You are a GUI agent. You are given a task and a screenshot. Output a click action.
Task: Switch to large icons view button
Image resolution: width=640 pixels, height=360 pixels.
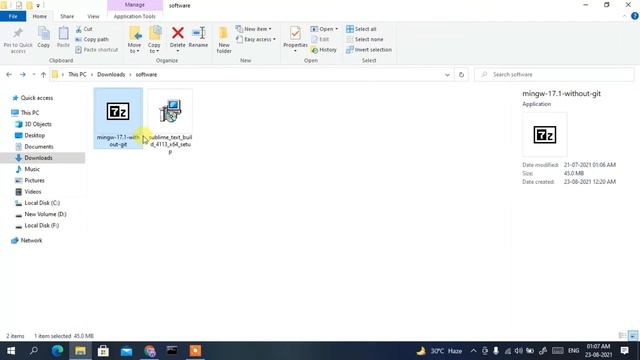click(x=633, y=336)
